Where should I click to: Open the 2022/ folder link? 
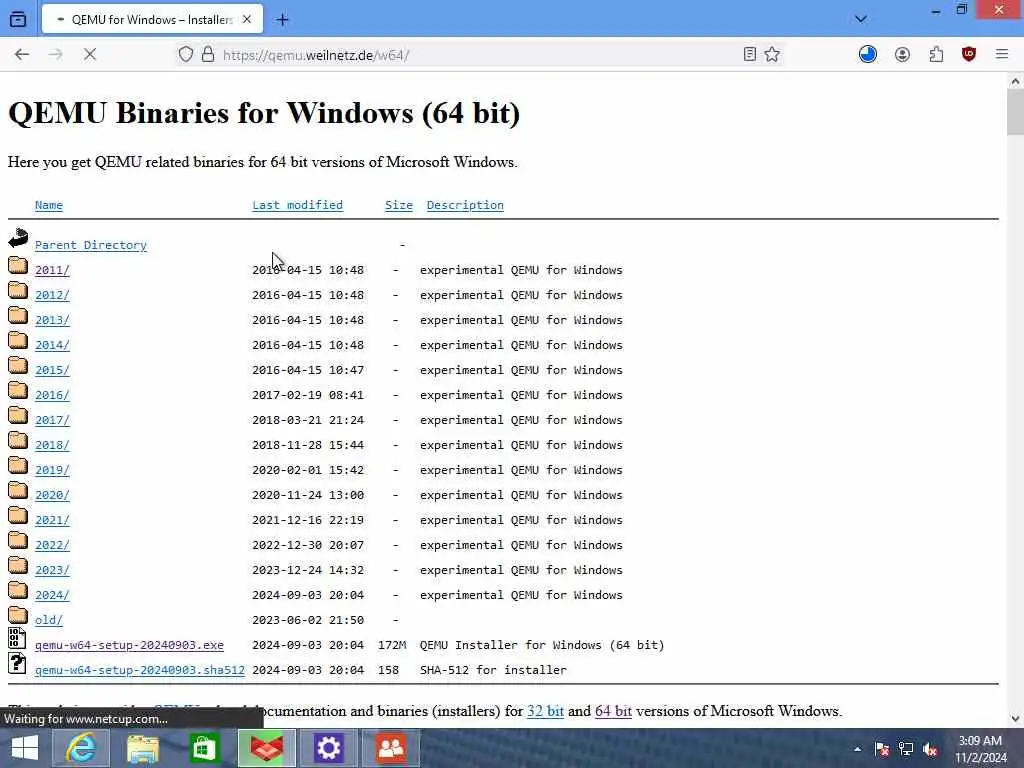52,545
